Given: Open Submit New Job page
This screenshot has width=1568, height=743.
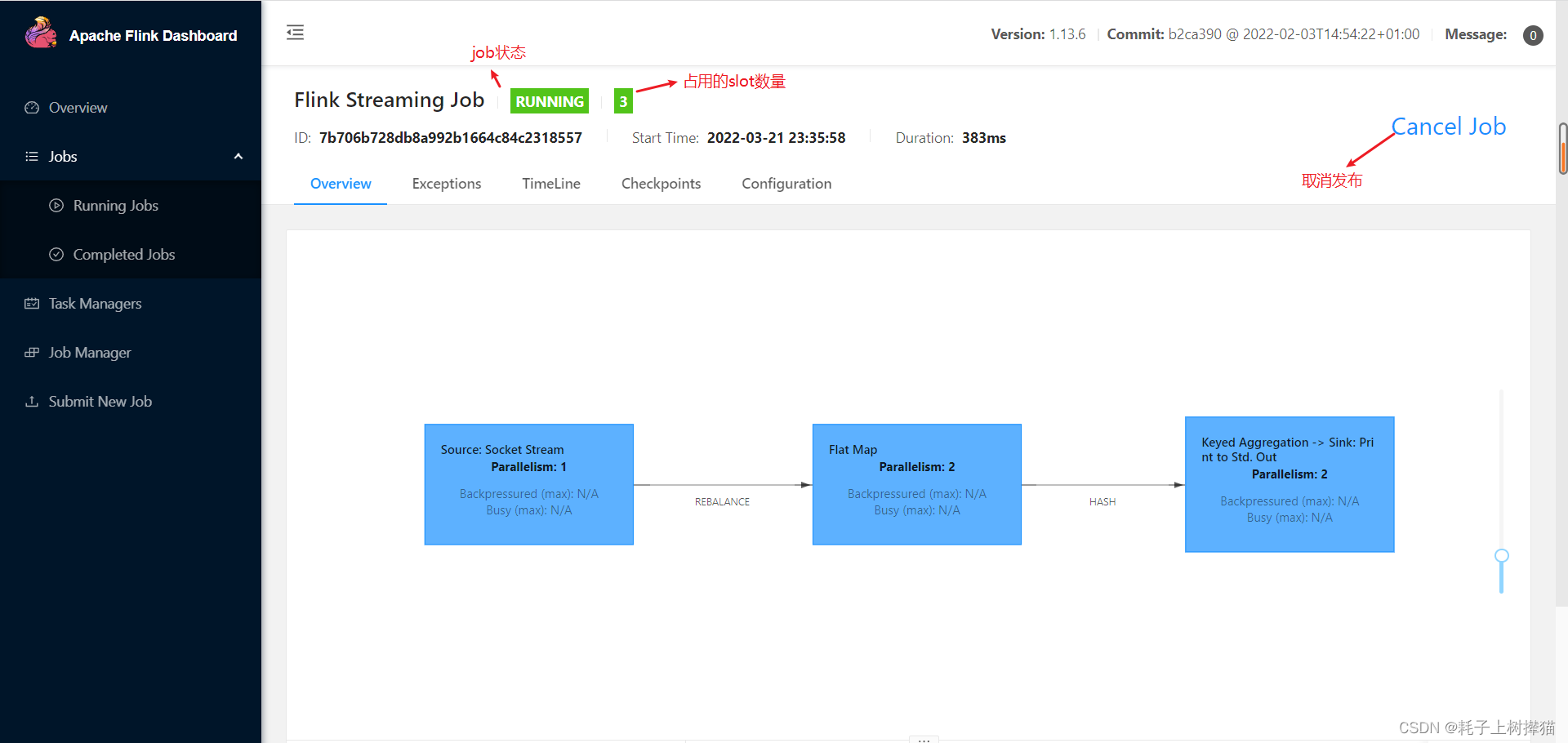Looking at the screenshot, I should [131, 402].
